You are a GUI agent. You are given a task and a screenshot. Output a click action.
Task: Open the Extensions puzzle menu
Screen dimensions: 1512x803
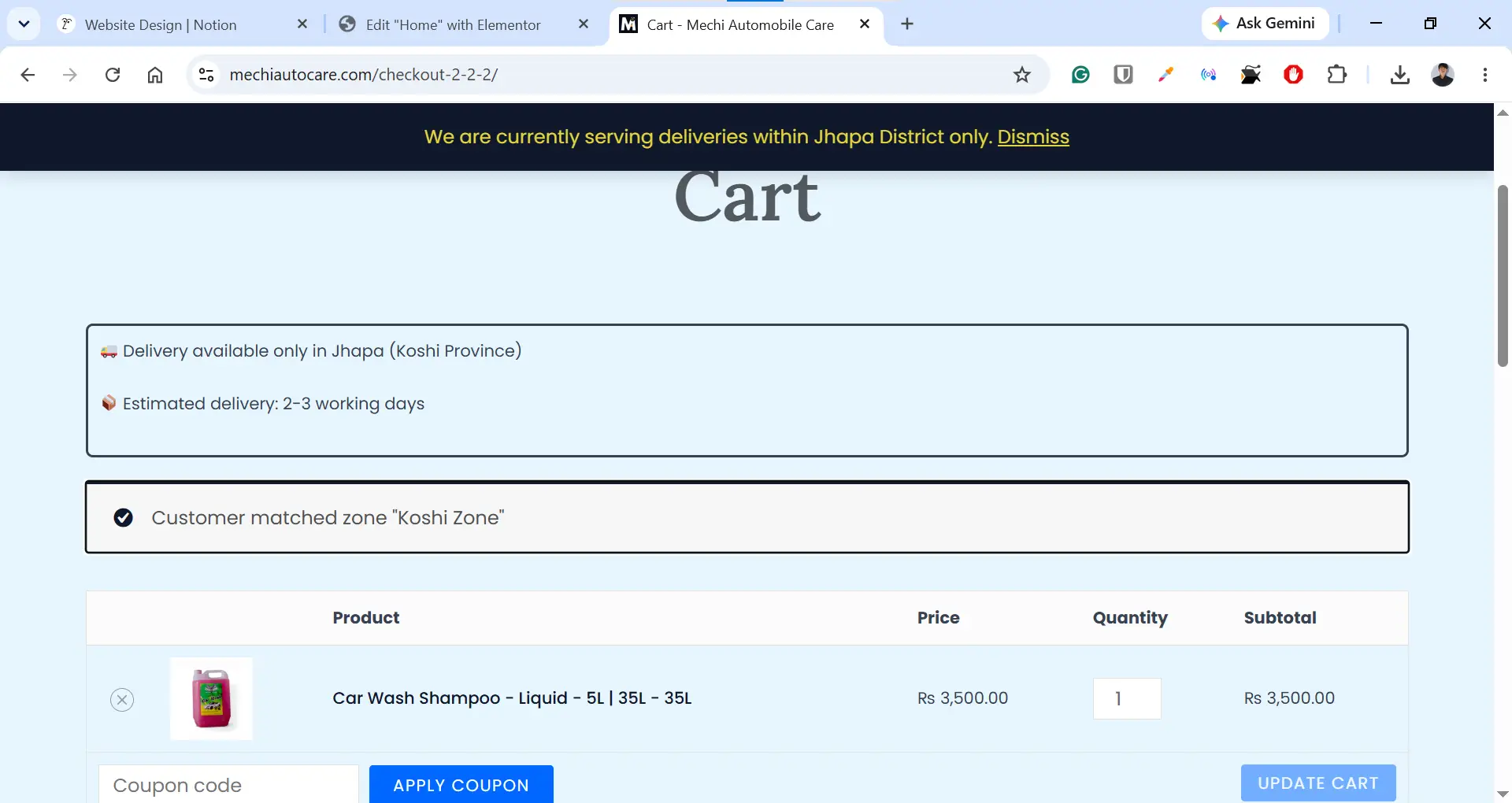point(1337,75)
